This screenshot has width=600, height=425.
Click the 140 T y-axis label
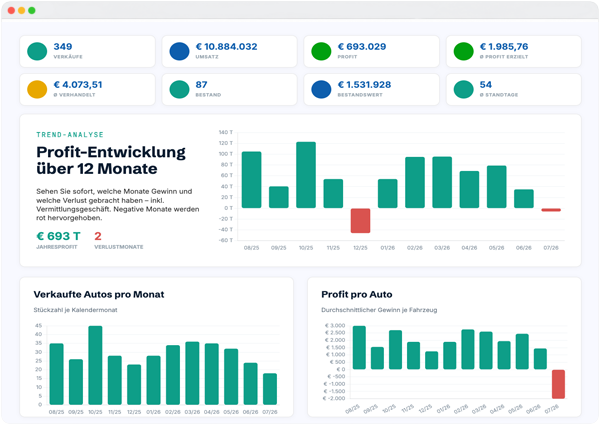pos(226,132)
